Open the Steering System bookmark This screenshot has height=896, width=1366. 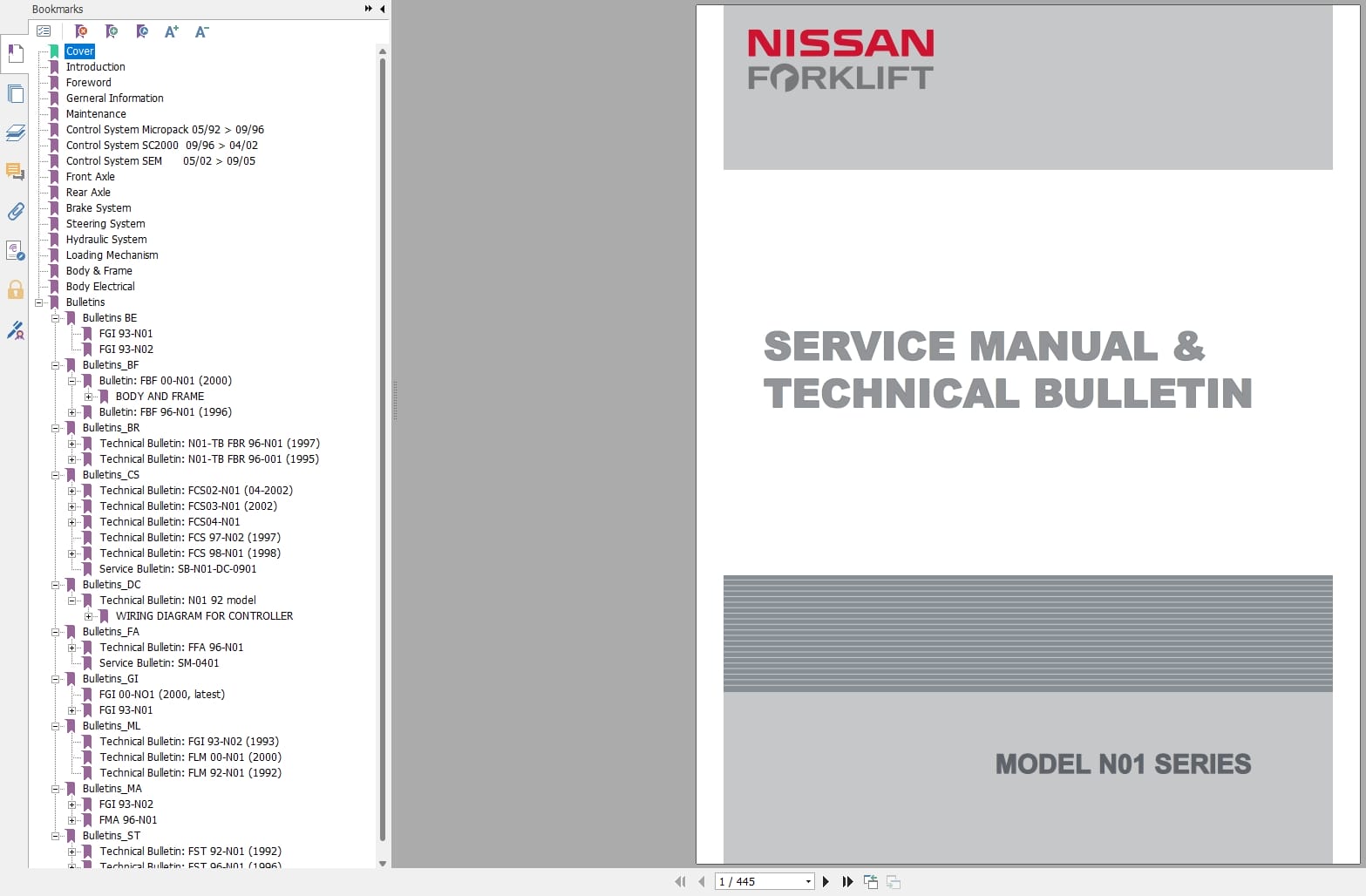pos(105,224)
